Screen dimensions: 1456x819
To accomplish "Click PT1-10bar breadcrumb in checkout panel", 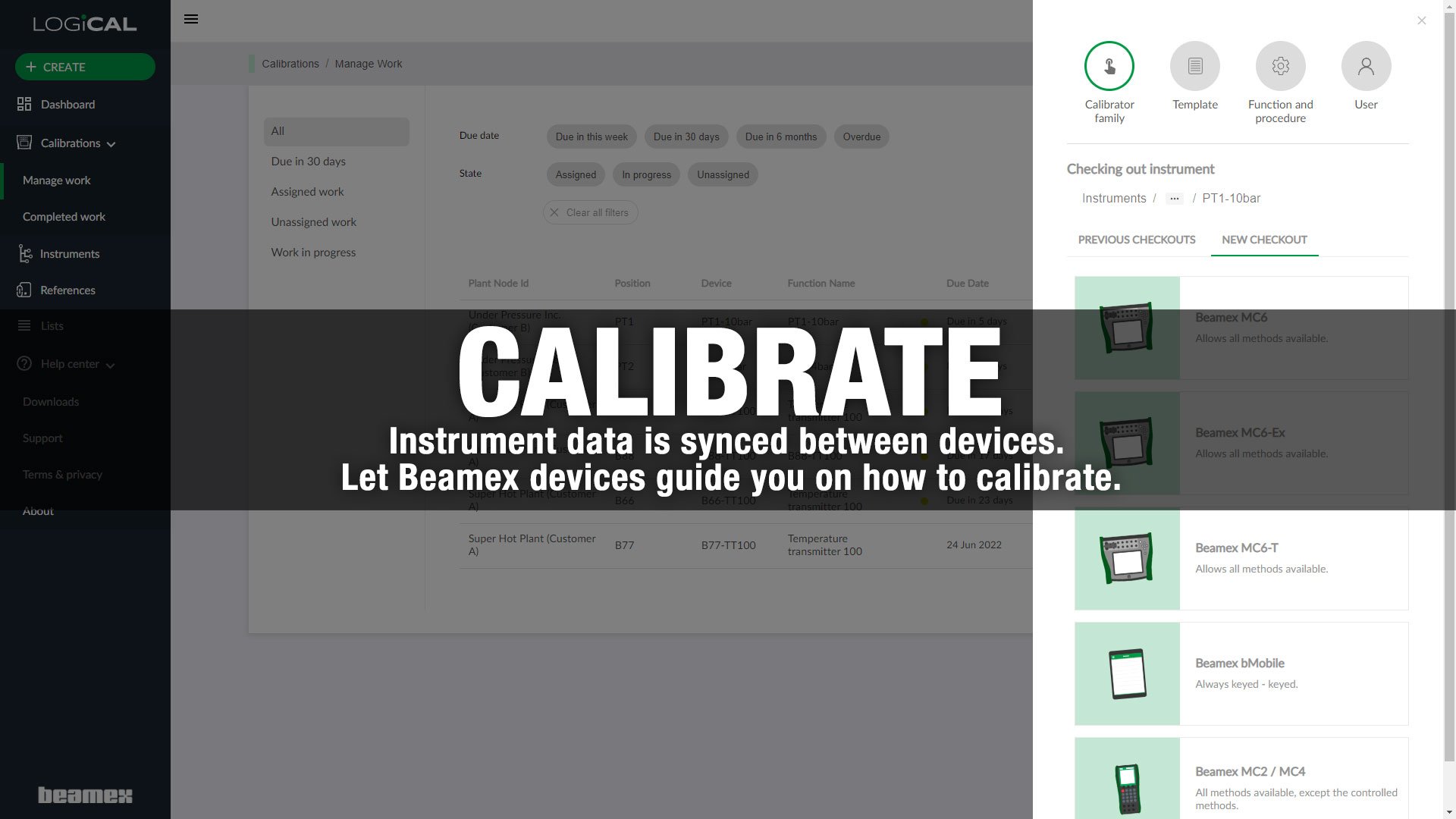I will [1231, 198].
